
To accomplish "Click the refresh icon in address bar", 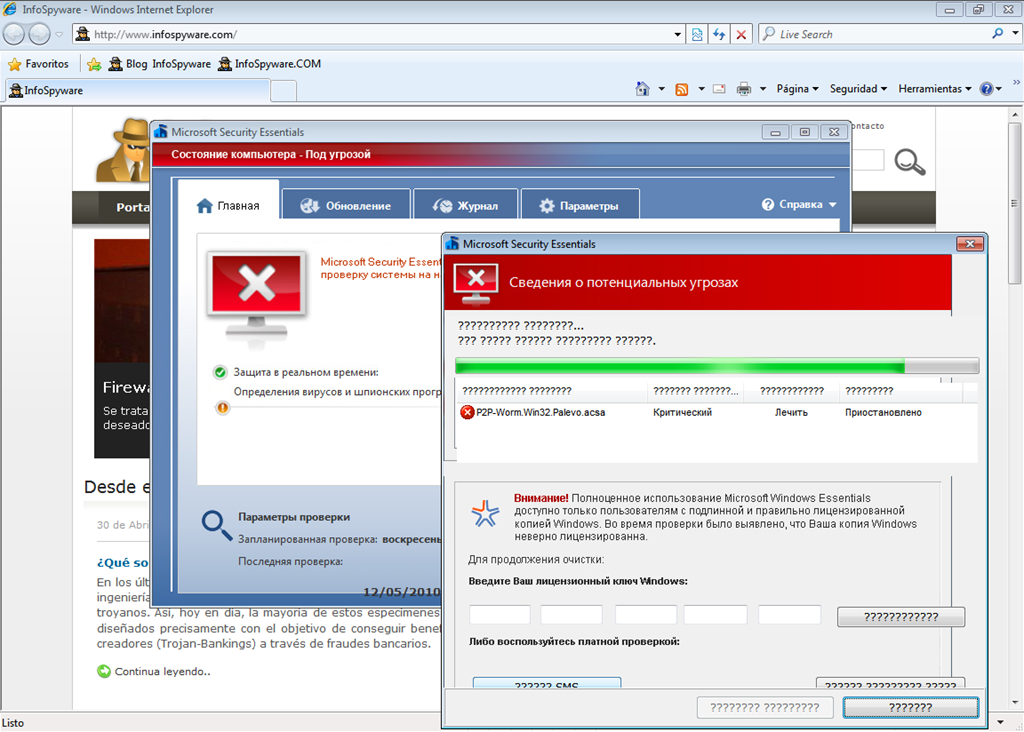I will click(x=719, y=34).
